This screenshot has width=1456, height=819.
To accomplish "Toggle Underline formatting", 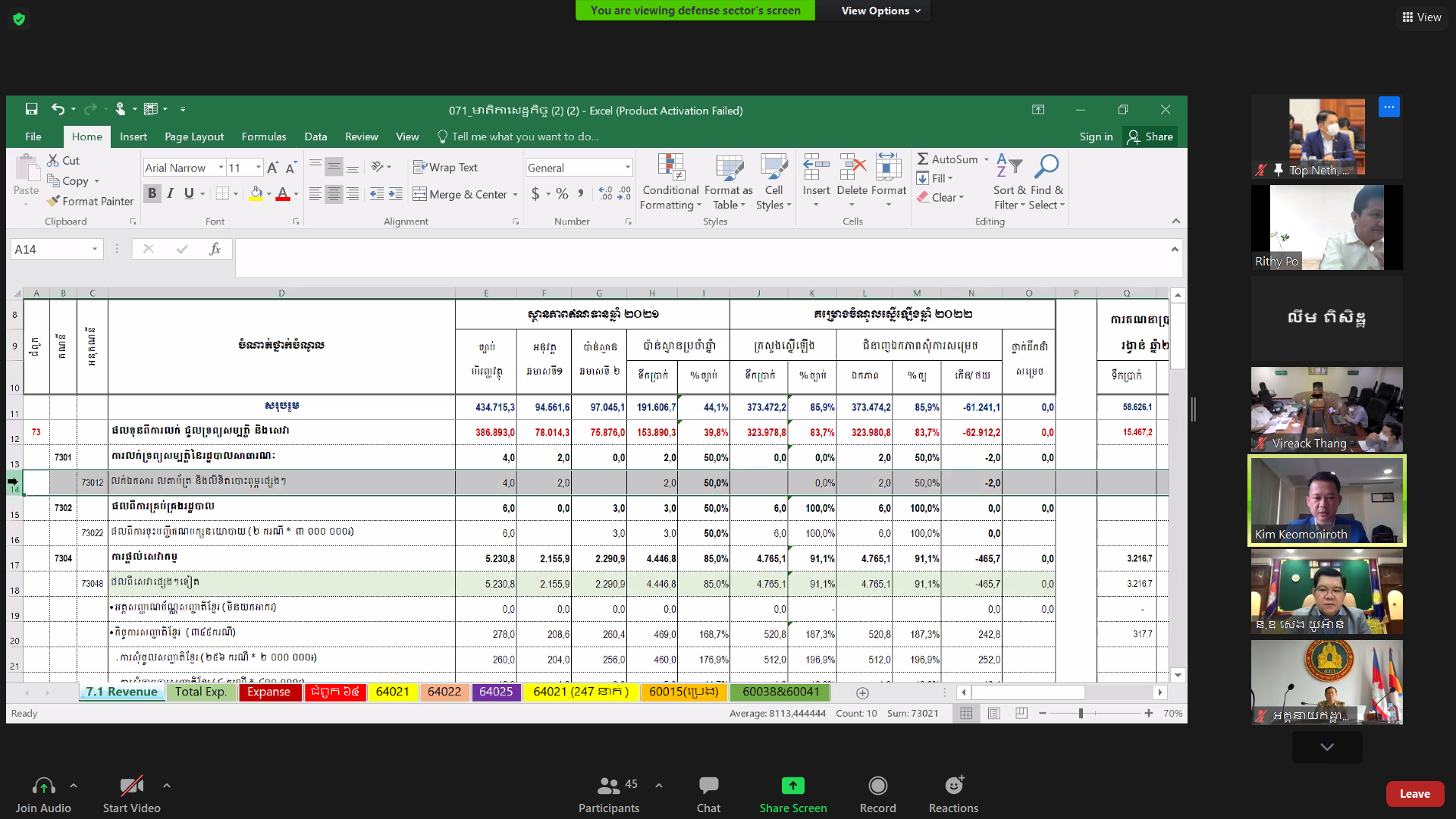I will (x=189, y=194).
